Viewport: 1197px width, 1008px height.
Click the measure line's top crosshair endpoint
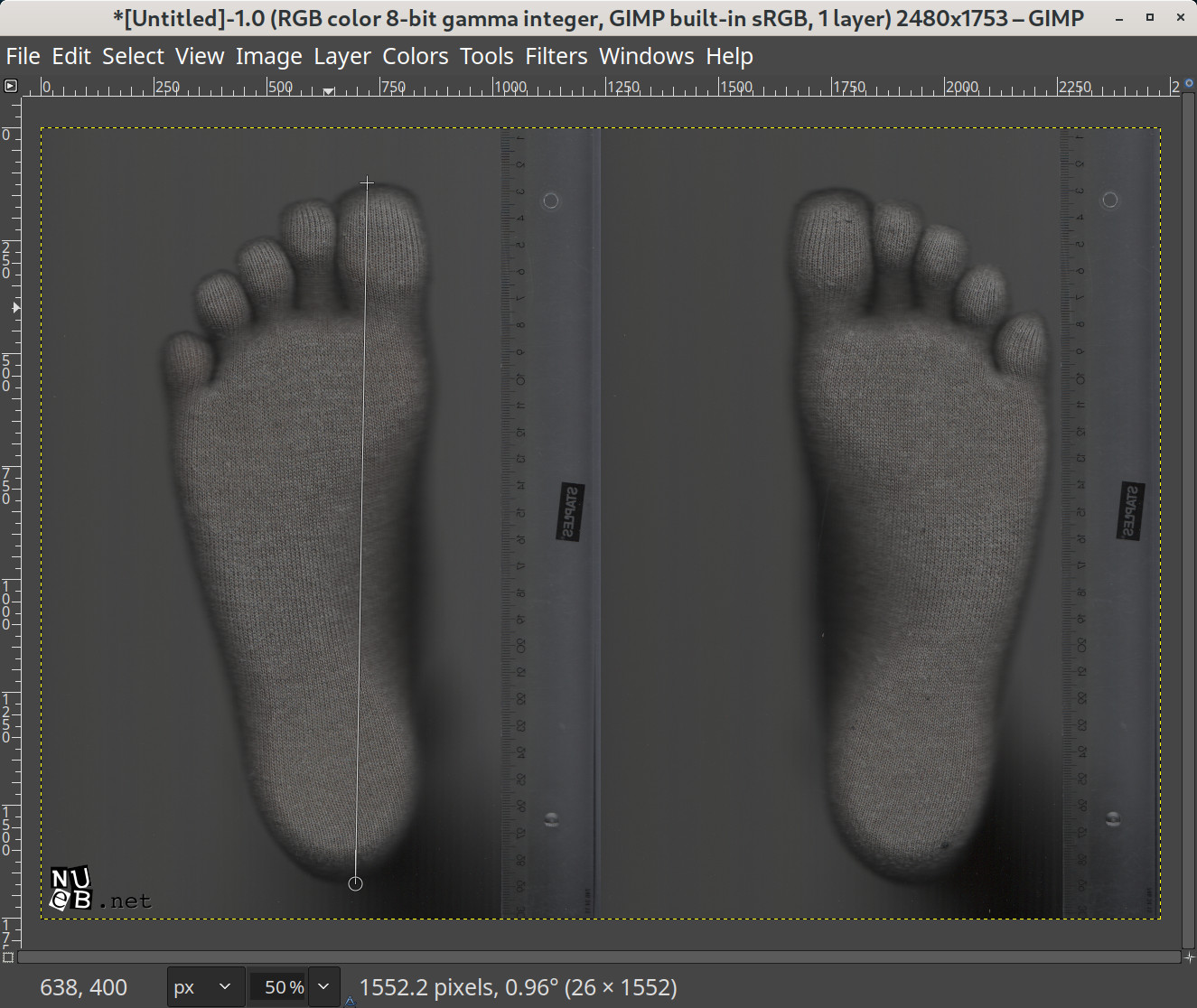[x=367, y=183]
